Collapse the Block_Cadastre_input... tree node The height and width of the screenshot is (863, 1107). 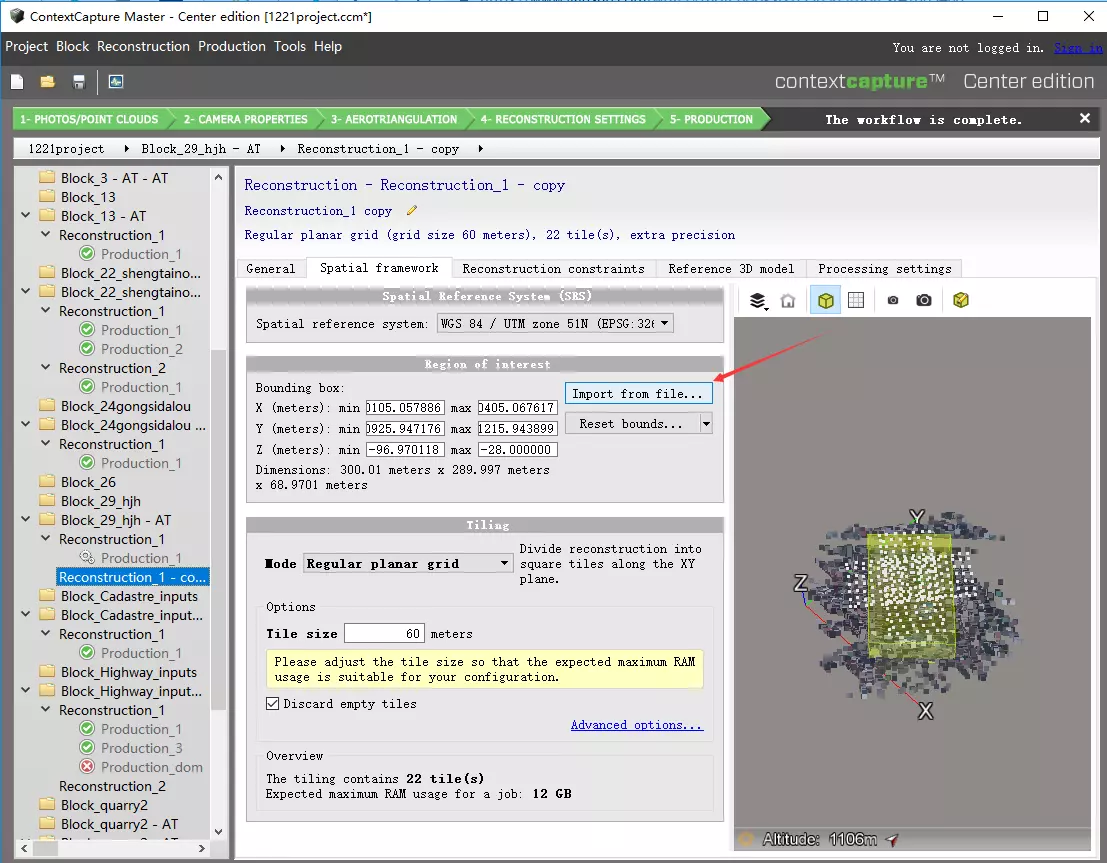(x=25, y=614)
